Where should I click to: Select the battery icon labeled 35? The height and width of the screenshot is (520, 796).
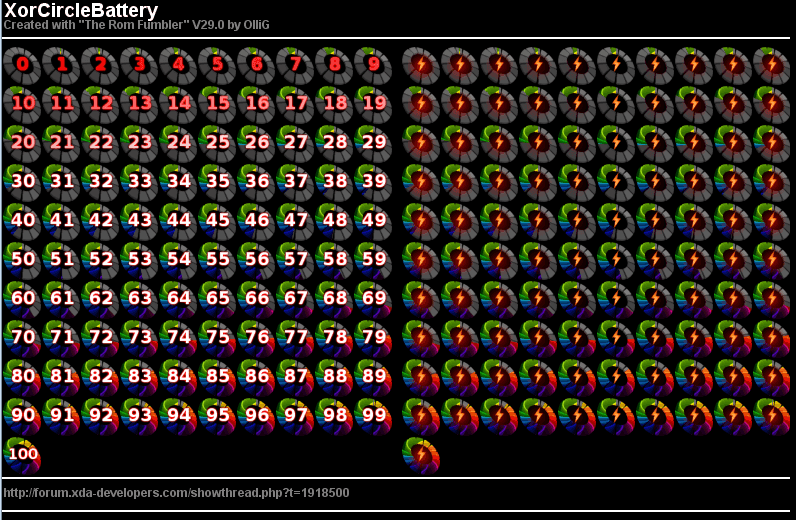click(x=217, y=183)
